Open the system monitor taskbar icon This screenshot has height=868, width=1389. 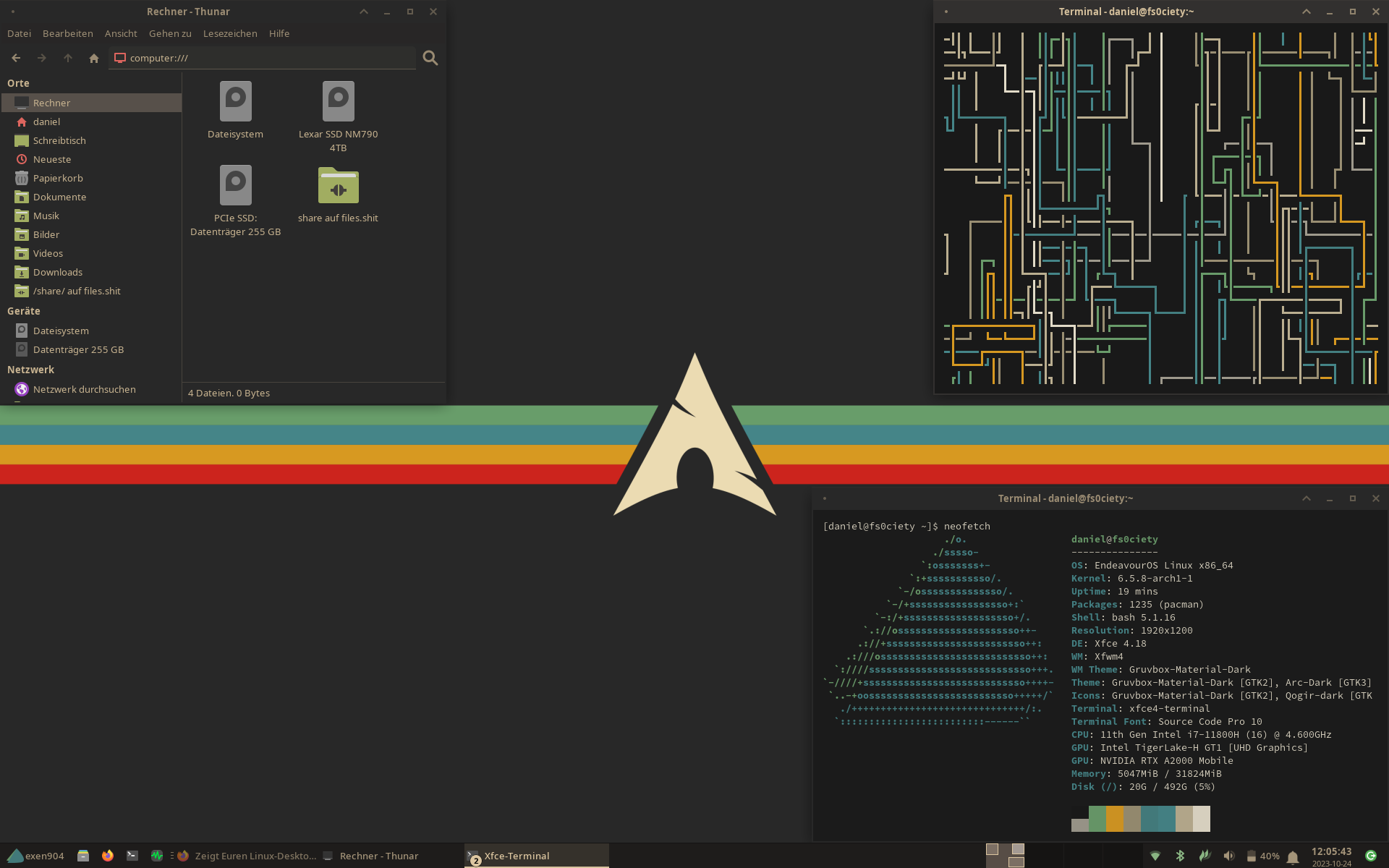coord(157,856)
